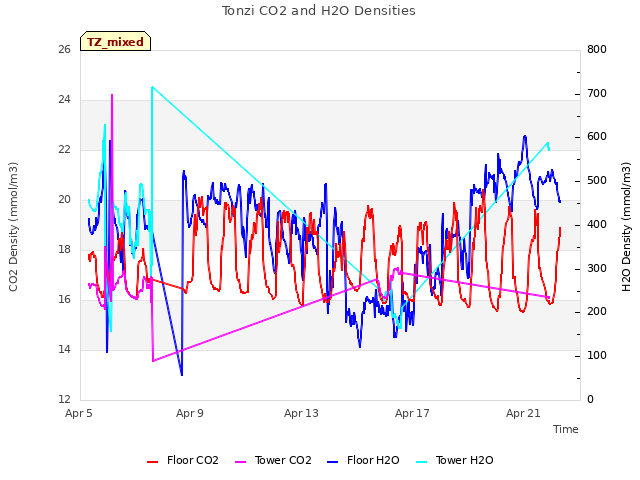Click the 20 value on left axis
The image size is (640, 480).
(64, 200)
